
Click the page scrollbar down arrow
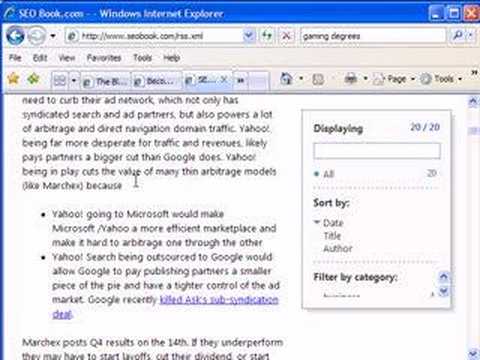473,354
